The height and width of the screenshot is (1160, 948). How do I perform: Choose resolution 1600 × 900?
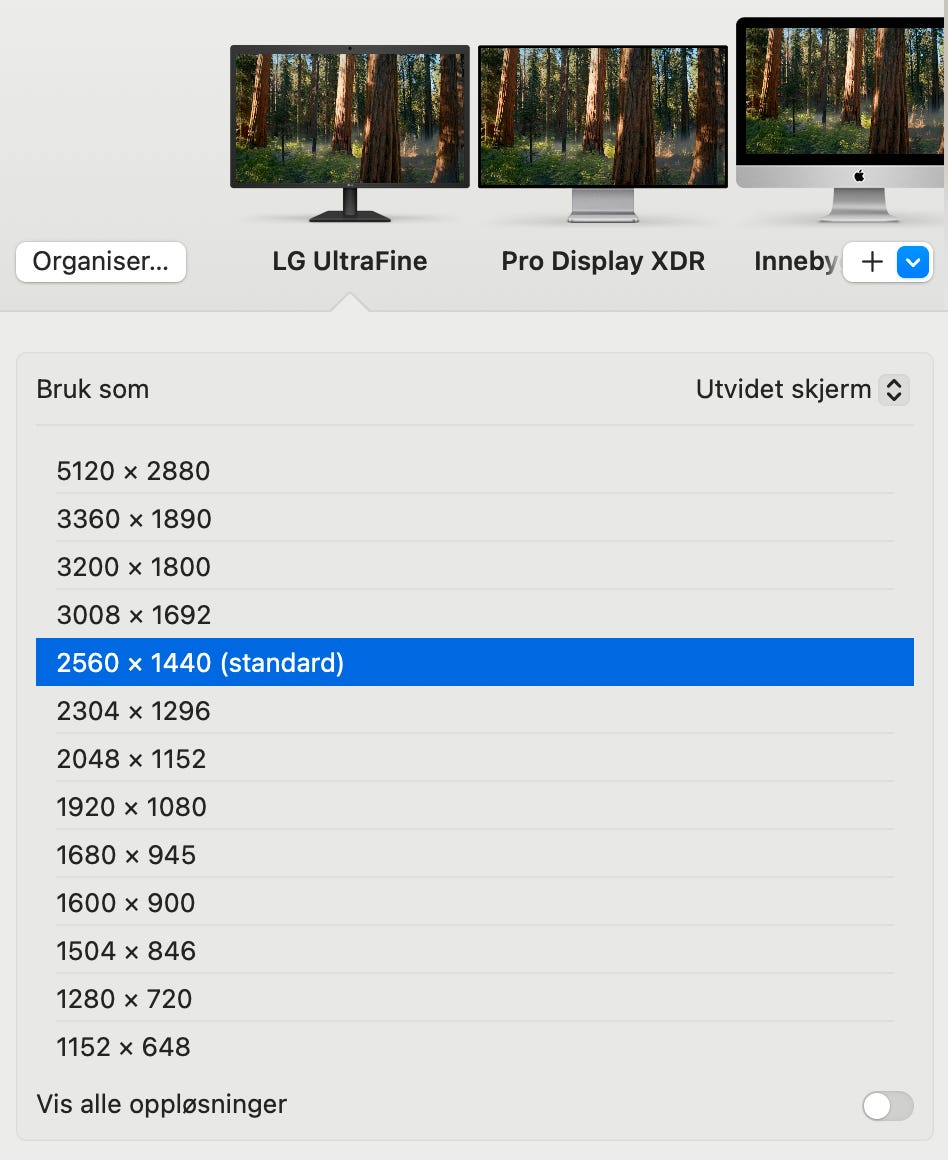[x=474, y=903]
